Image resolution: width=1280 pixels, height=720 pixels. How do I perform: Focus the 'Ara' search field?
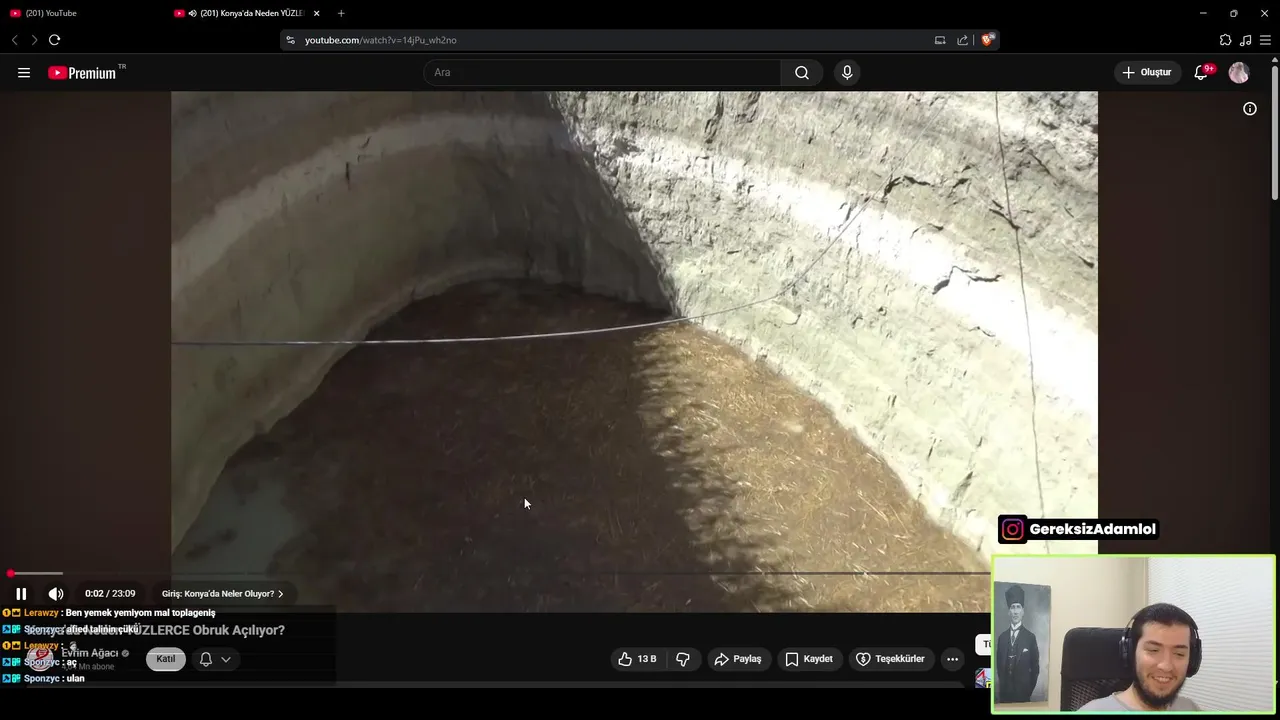[x=602, y=72]
